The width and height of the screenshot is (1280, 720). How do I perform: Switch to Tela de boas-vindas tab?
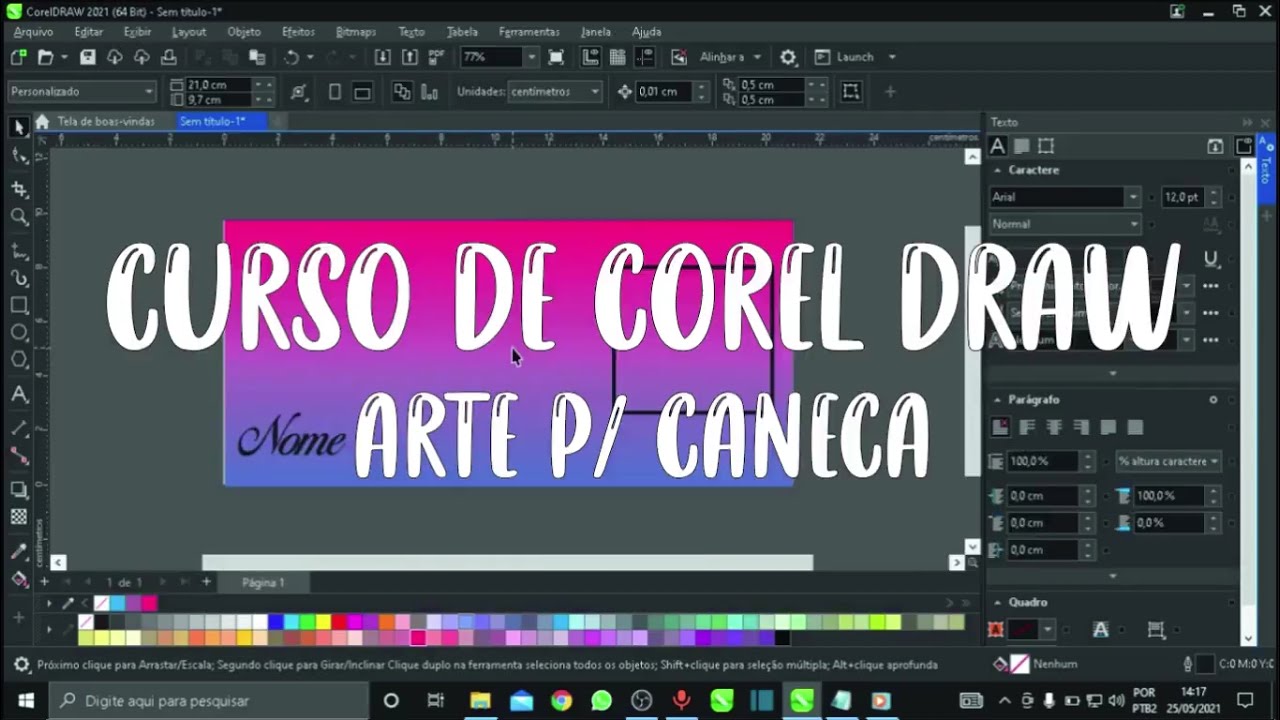[x=106, y=121]
